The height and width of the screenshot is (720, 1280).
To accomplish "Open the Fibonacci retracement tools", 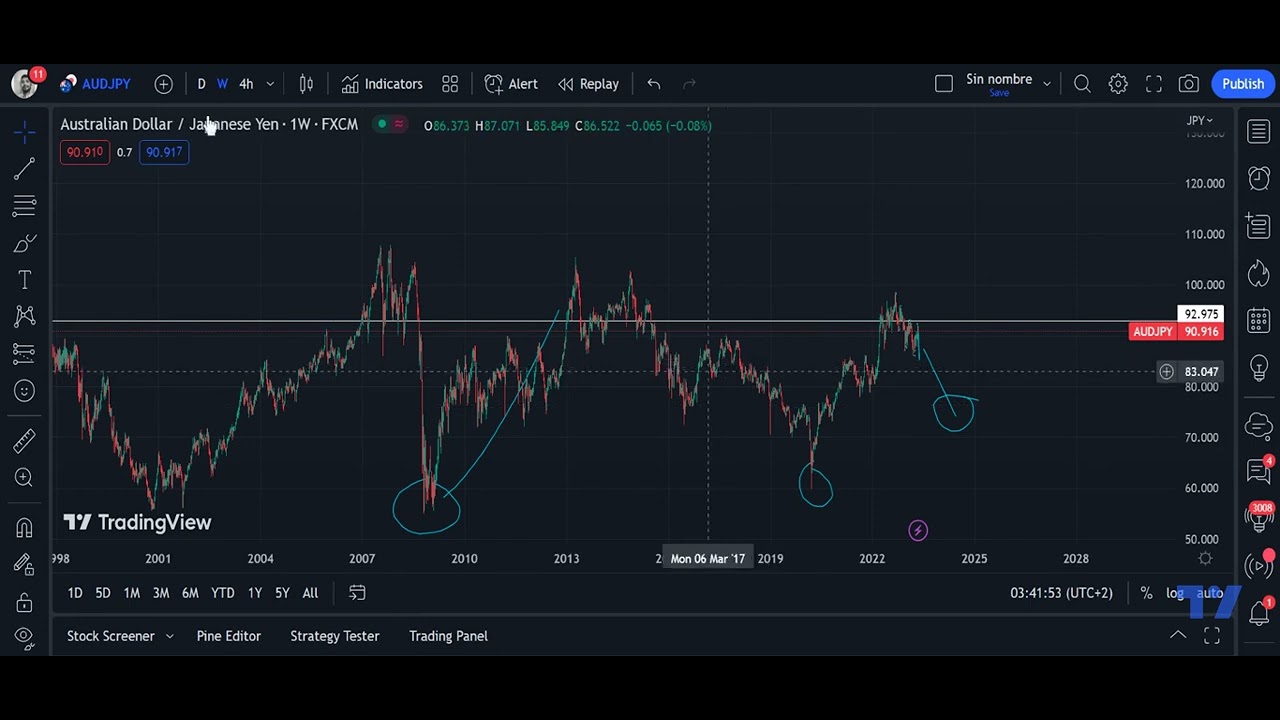I will [25, 206].
